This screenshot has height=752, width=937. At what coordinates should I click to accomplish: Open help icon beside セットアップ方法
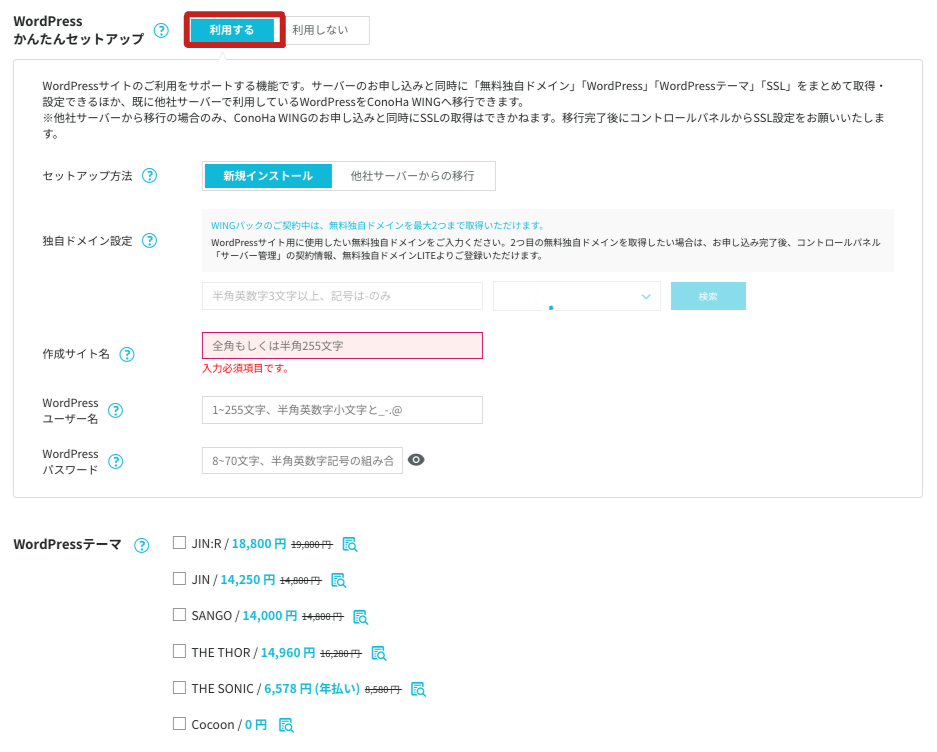pyautogui.click(x=149, y=176)
